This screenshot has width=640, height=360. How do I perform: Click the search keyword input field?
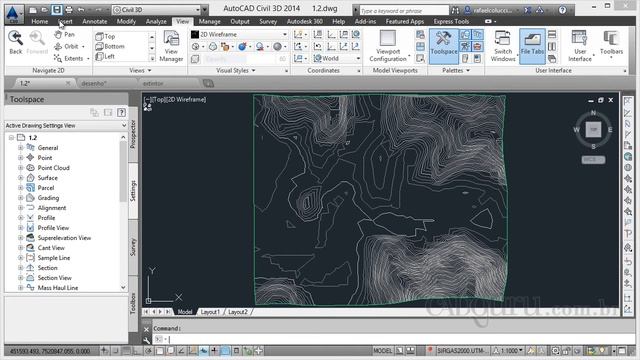coord(404,10)
